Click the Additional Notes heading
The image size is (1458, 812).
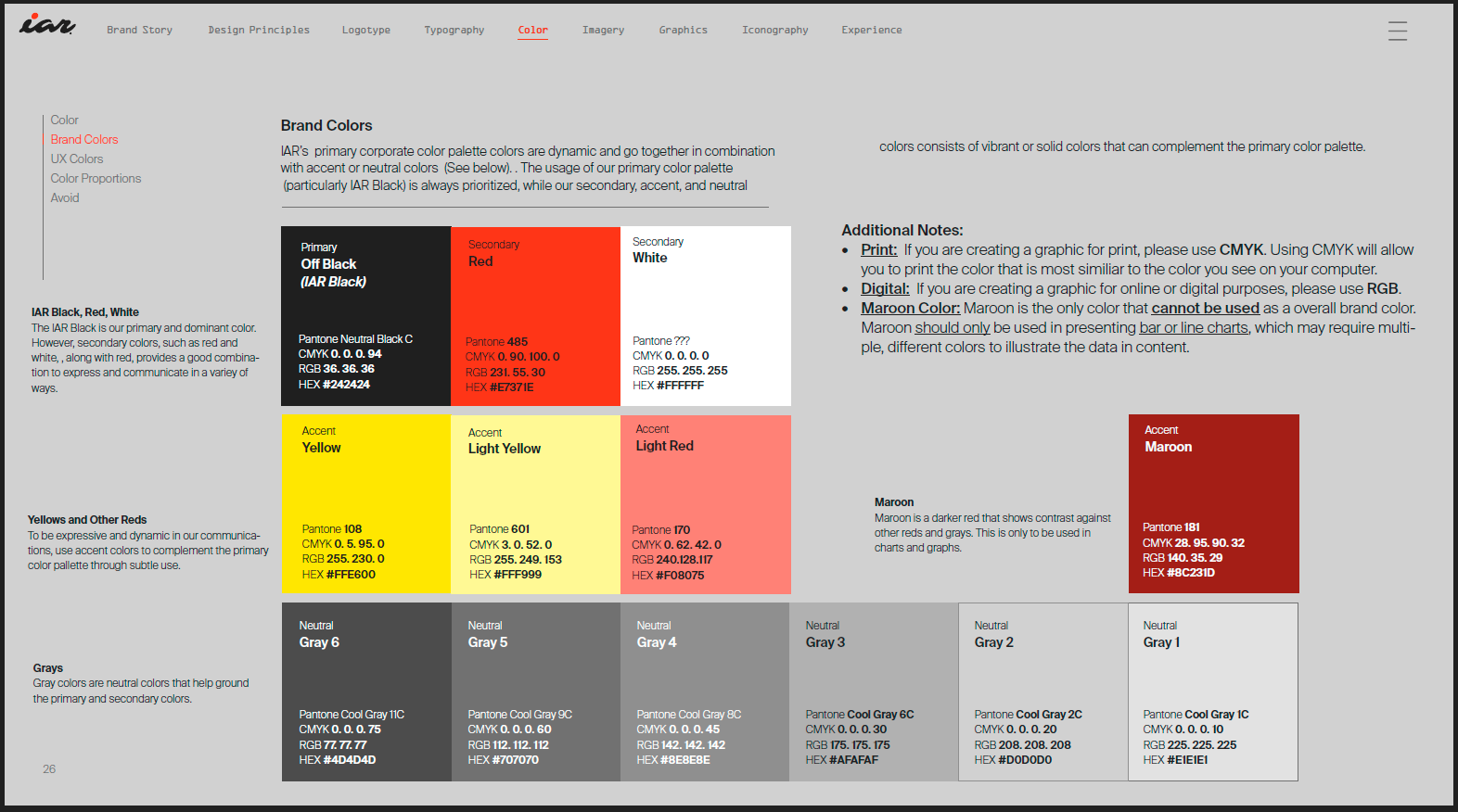pos(902,230)
